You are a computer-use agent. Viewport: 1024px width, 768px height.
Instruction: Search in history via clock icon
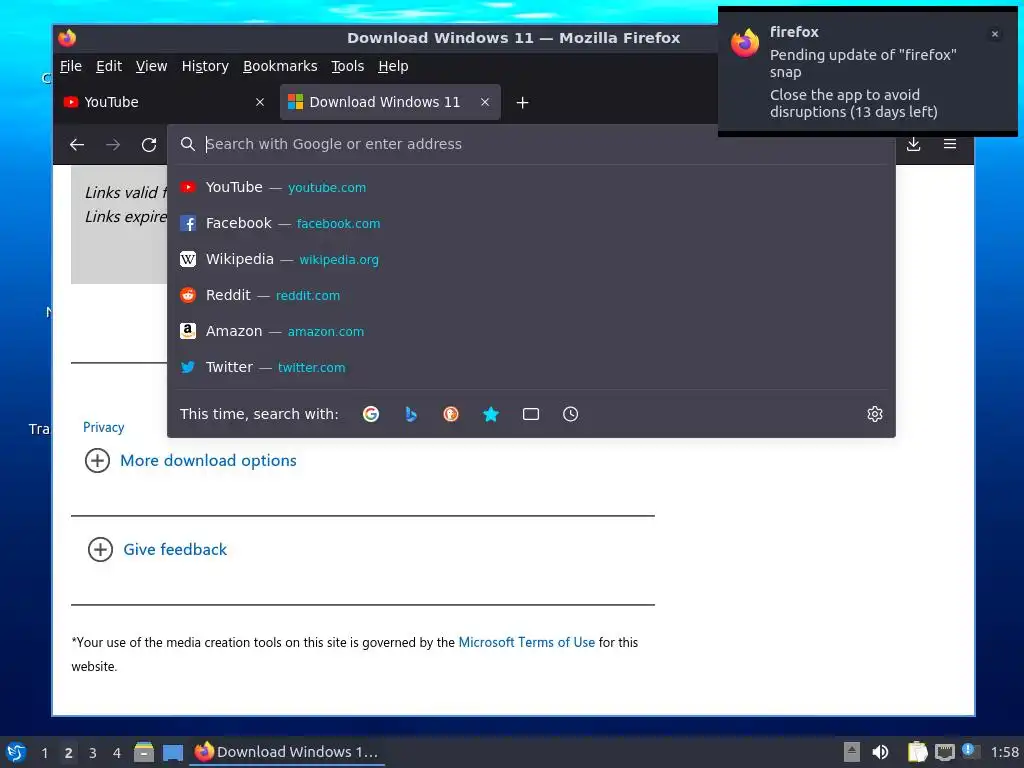pos(571,414)
